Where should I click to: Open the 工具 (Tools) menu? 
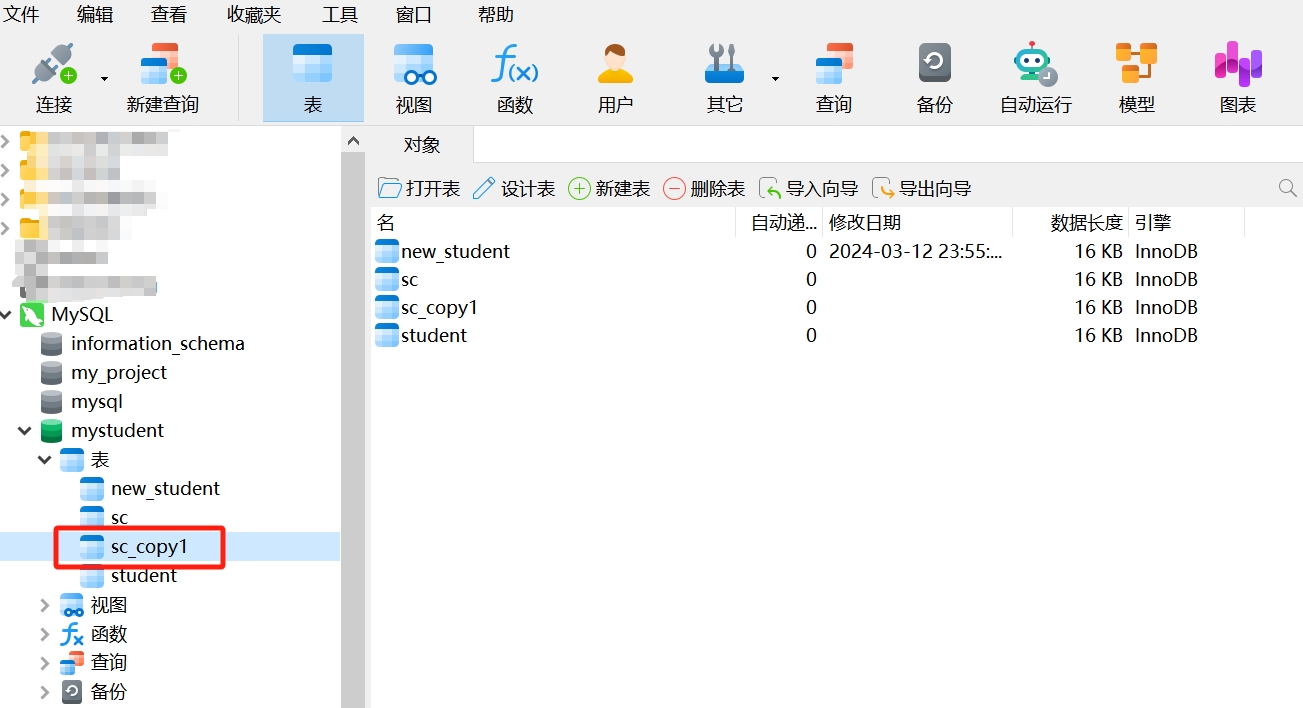(x=340, y=14)
